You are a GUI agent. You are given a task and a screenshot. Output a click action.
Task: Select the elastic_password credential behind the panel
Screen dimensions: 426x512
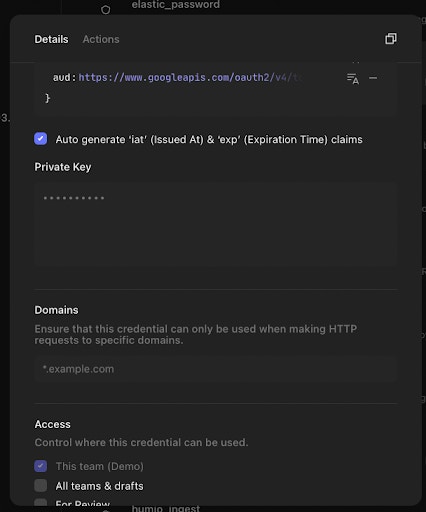click(x=176, y=5)
